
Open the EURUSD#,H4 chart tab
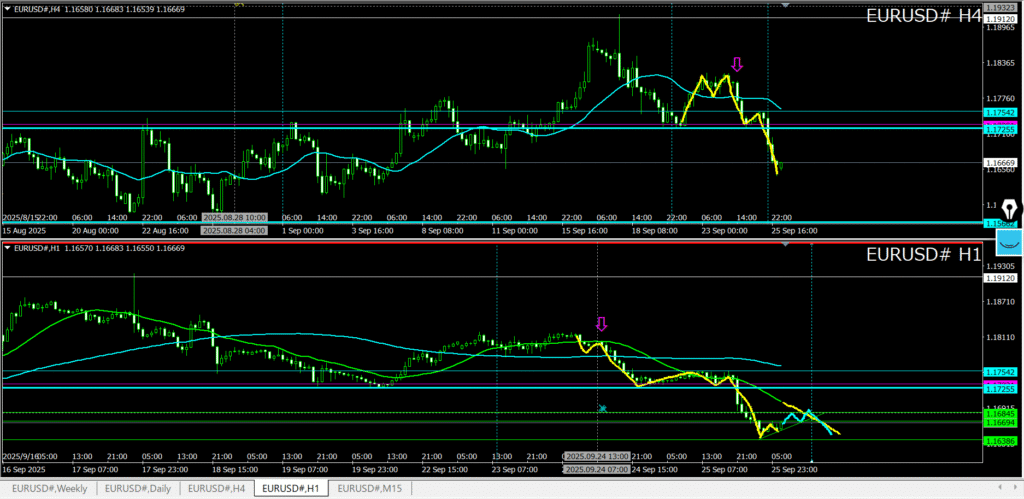coord(218,488)
